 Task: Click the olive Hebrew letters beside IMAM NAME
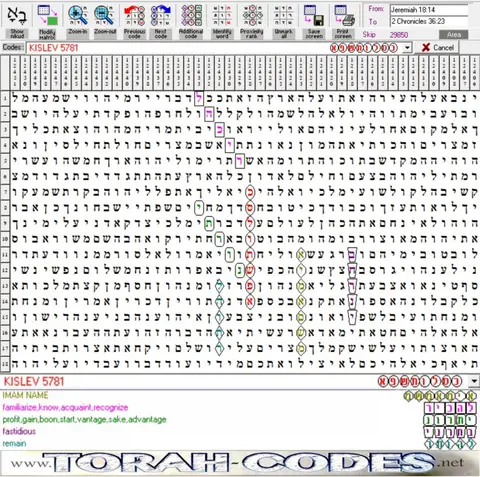coord(439,396)
